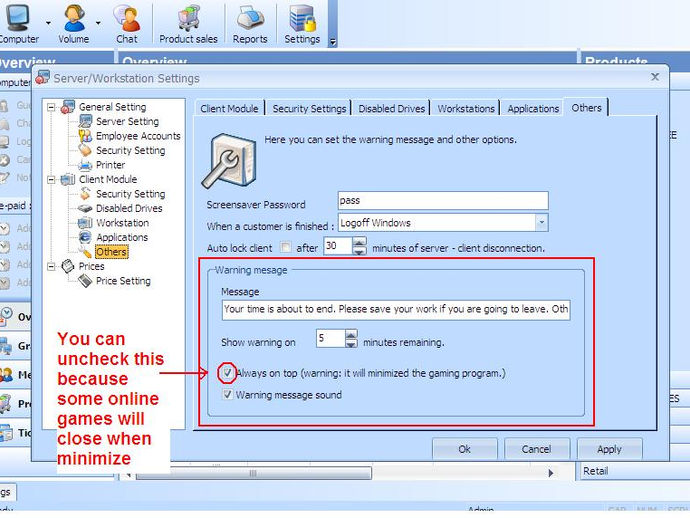The image size is (690, 518).
Task: Click scrollbar right arrow in main window
Action: coord(551,473)
